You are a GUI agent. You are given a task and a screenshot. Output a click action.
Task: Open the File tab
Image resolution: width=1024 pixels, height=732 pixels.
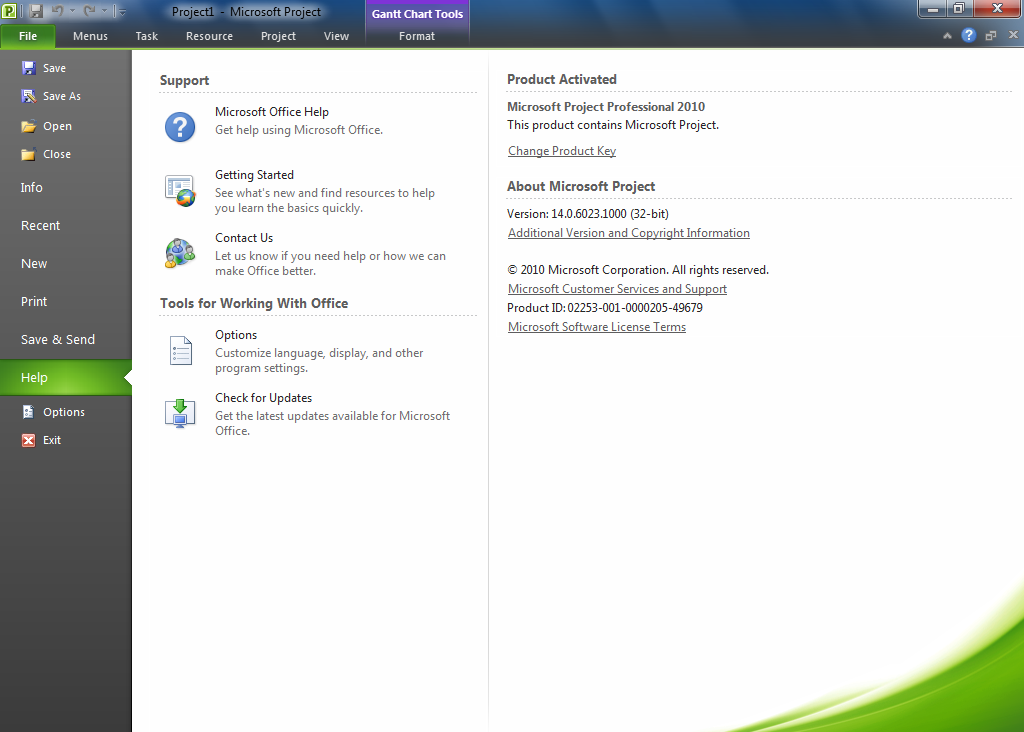click(x=27, y=36)
